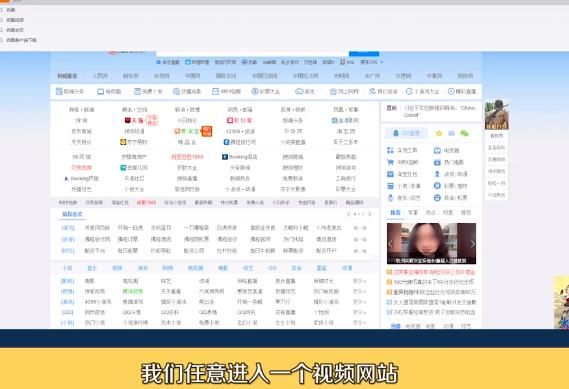Screen dimensions: 569x389
Task: Click the mail envelope icon beside the star
Action: click(451, 133)
